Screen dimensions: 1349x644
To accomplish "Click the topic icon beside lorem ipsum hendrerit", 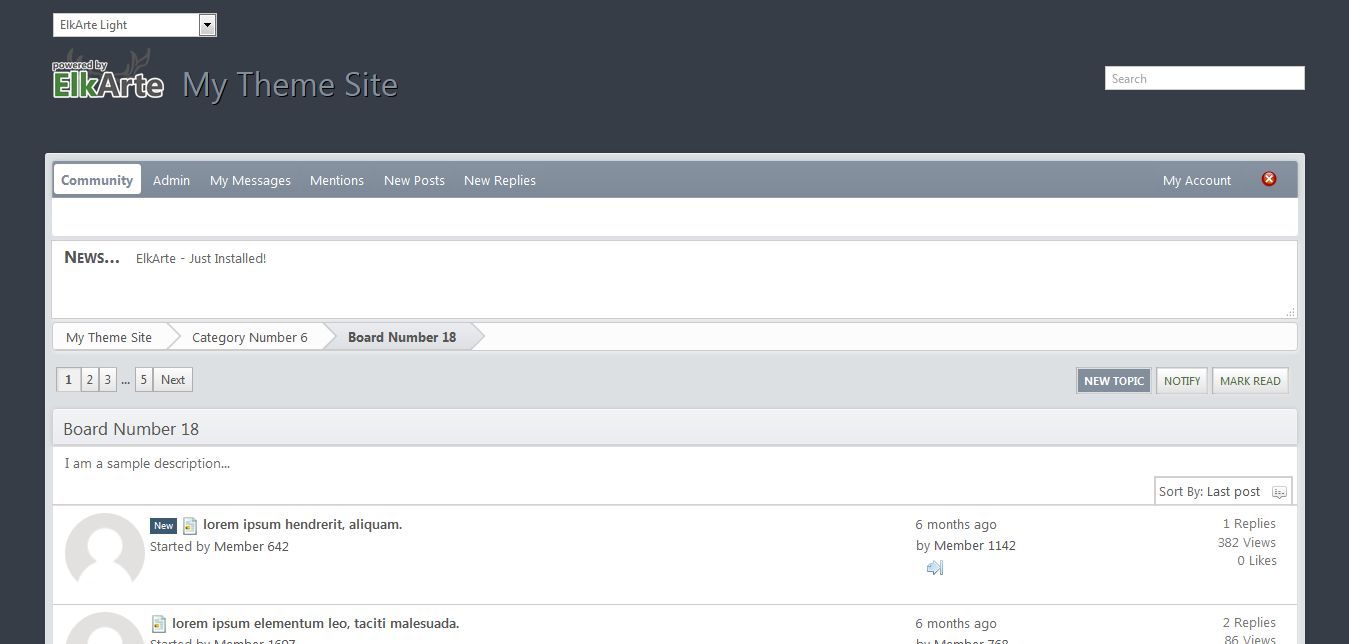I will coord(190,525).
